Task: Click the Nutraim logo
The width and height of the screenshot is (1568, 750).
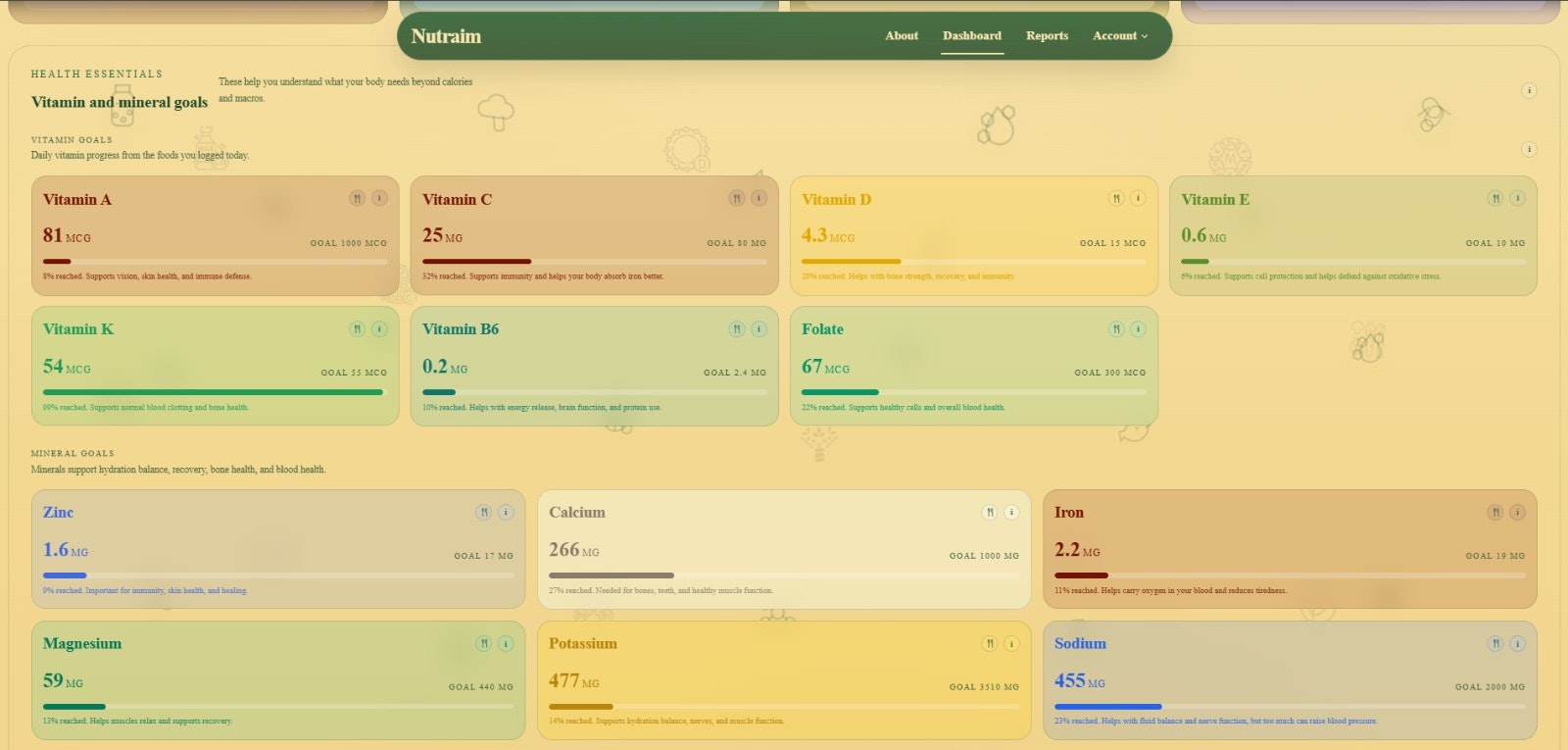Action: point(446,36)
